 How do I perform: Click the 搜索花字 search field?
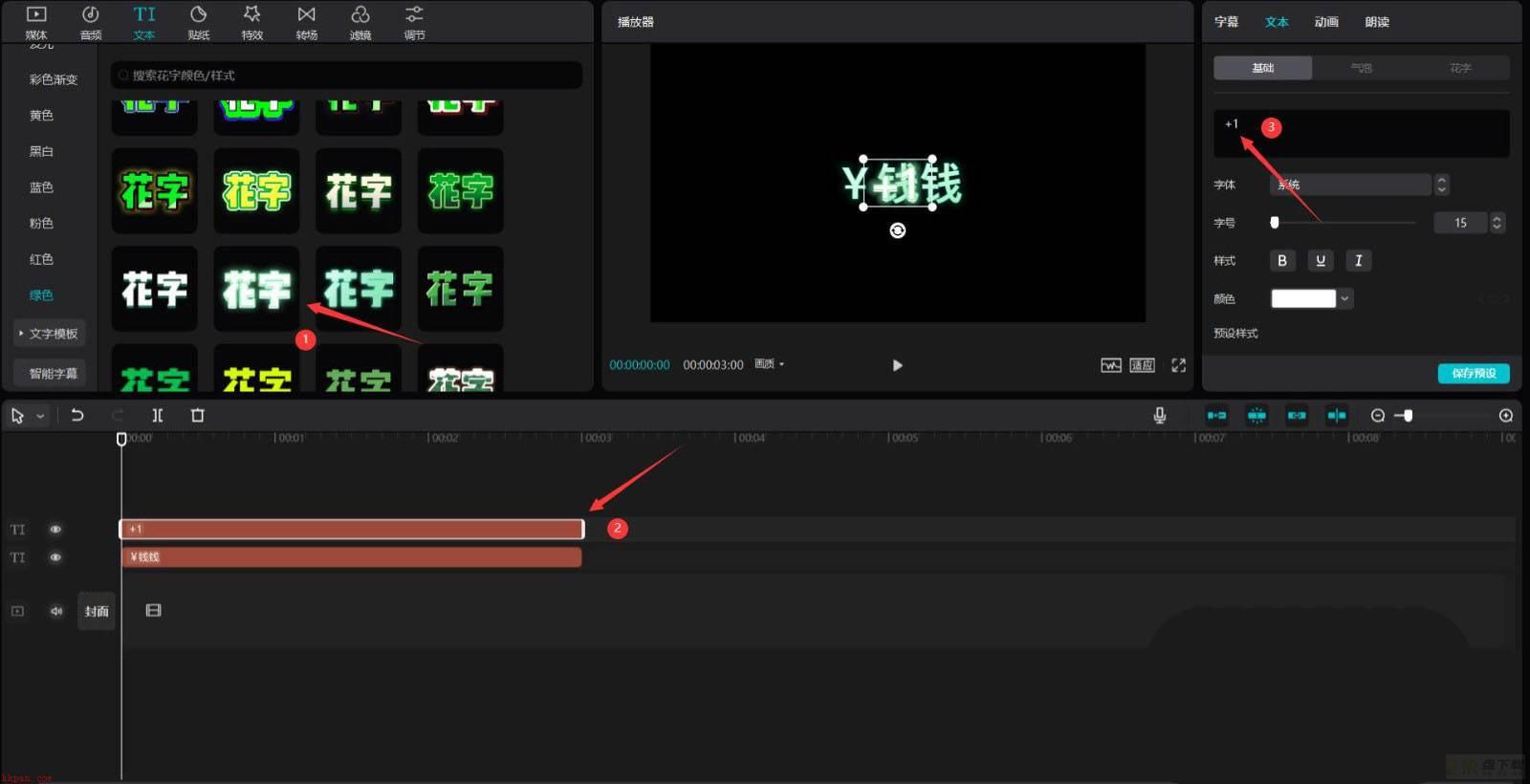[346, 76]
